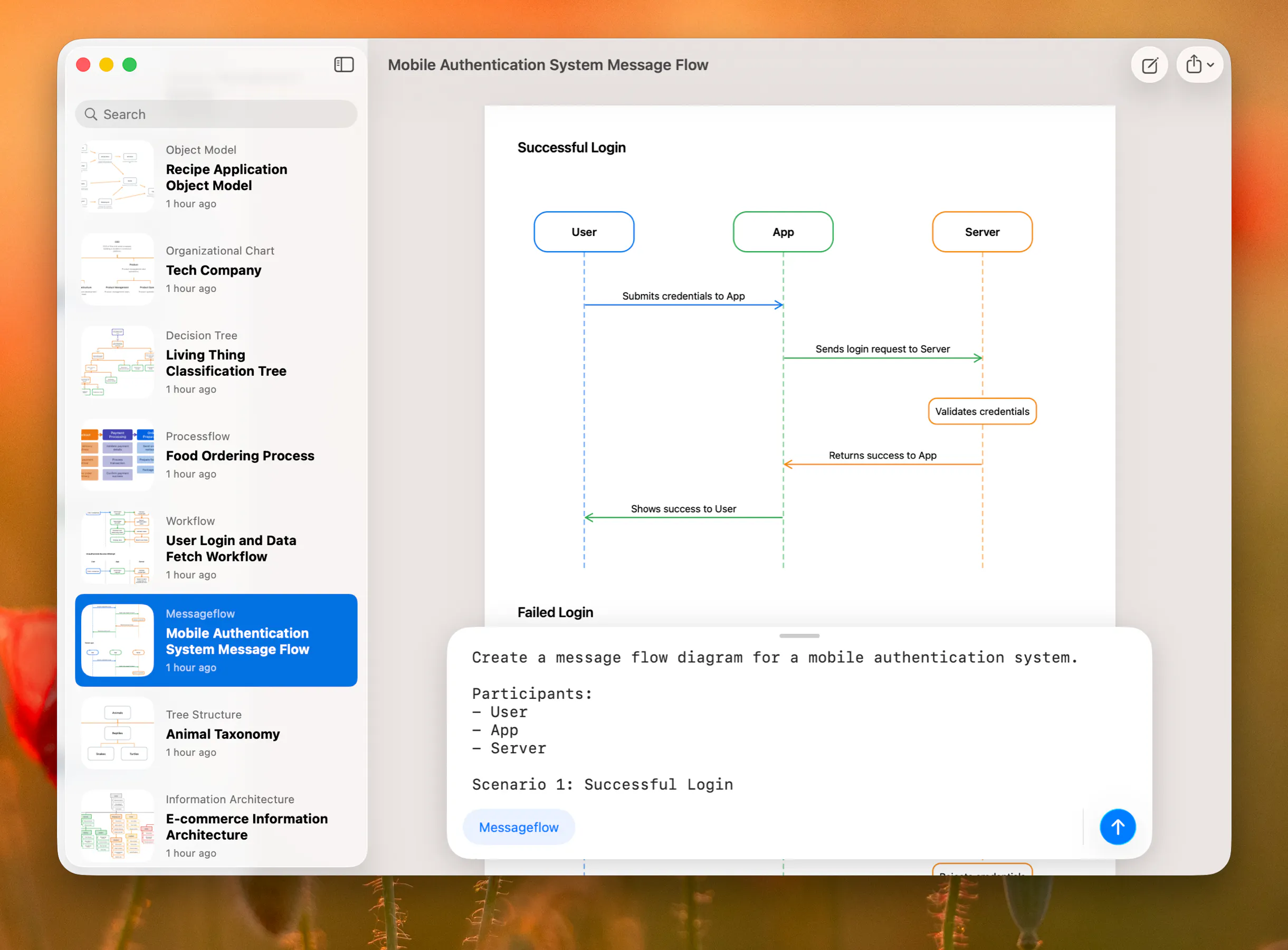Image resolution: width=1288 pixels, height=950 pixels.
Task: Click the Validates credentials node
Action: pos(982,411)
